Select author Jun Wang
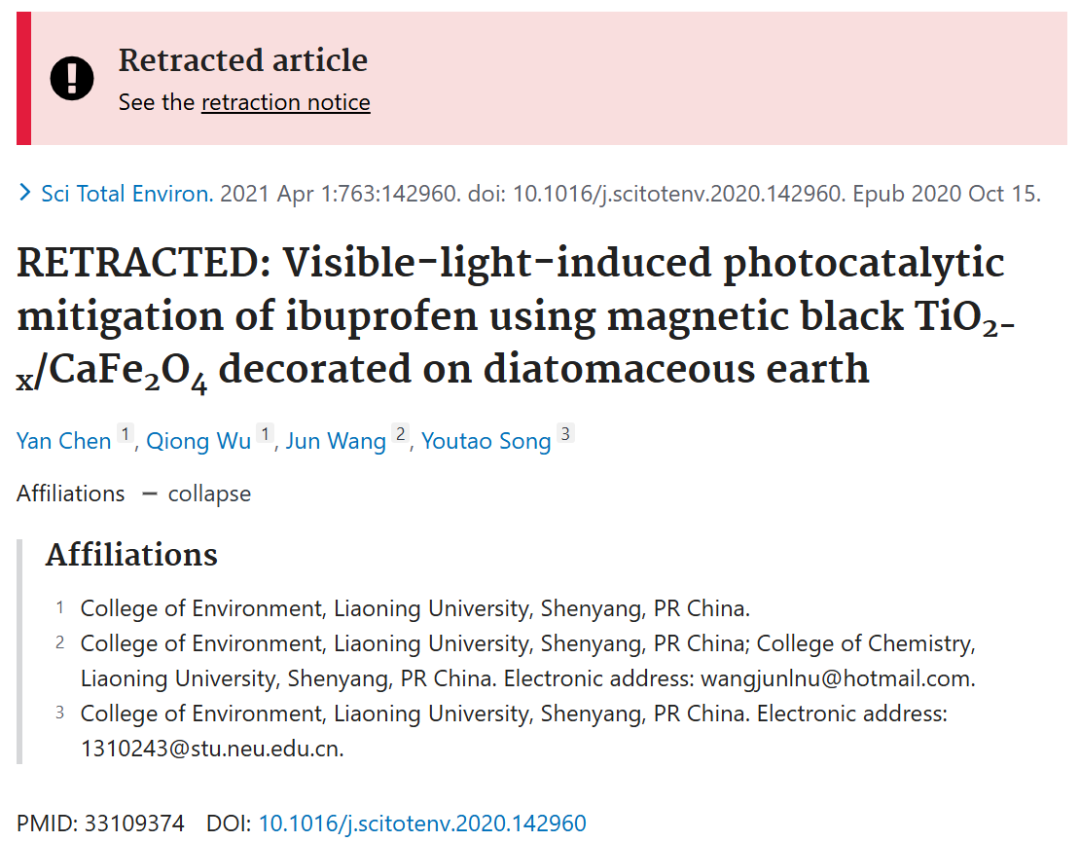 (335, 441)
